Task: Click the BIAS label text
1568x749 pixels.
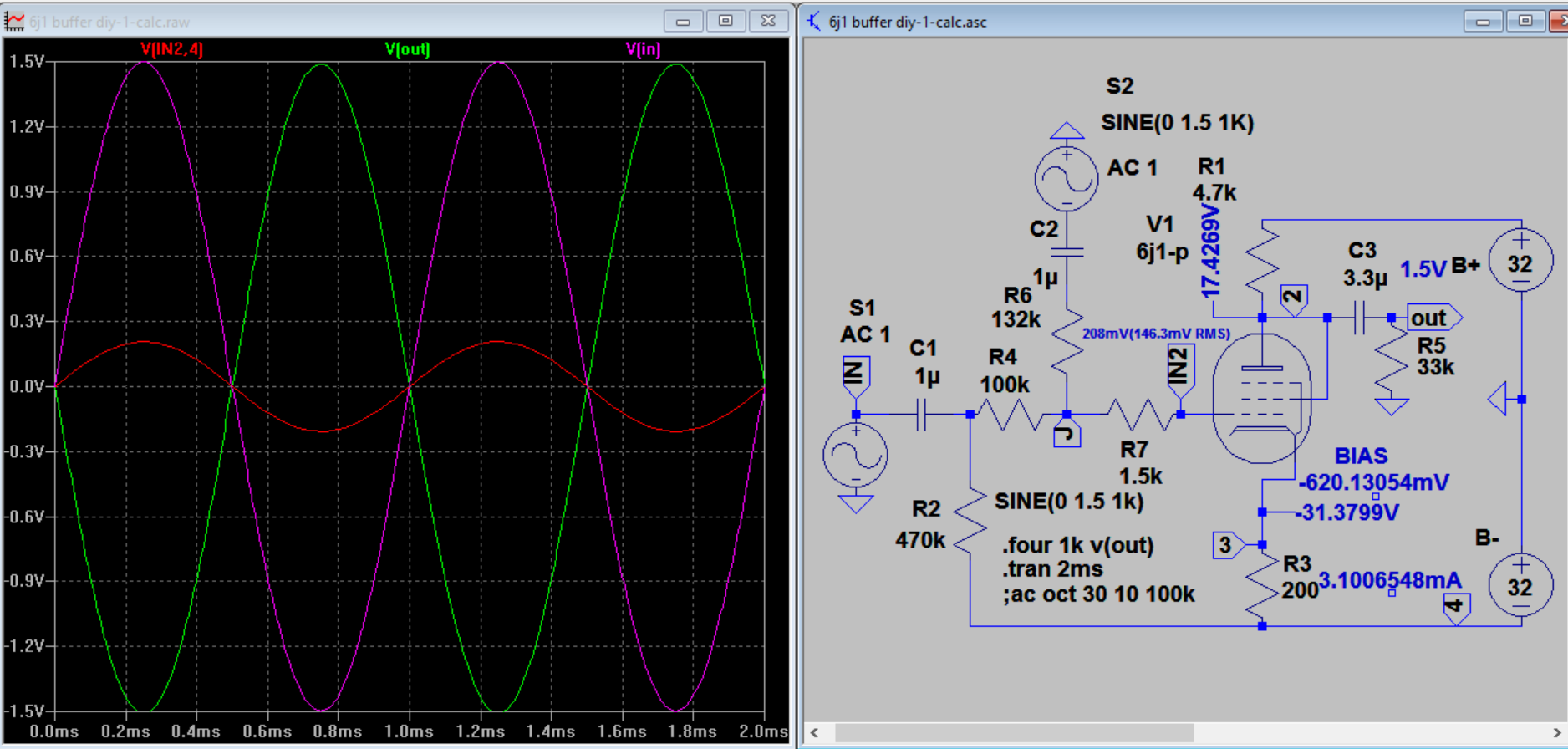Action: [1361, 456]
